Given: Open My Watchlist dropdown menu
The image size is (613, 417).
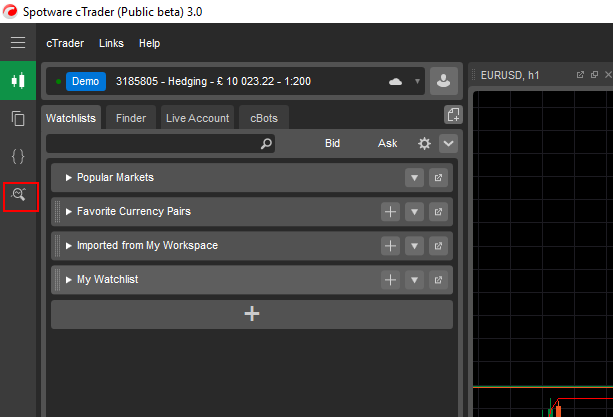Looking at the screenshot, I should [x=414, y=280].
